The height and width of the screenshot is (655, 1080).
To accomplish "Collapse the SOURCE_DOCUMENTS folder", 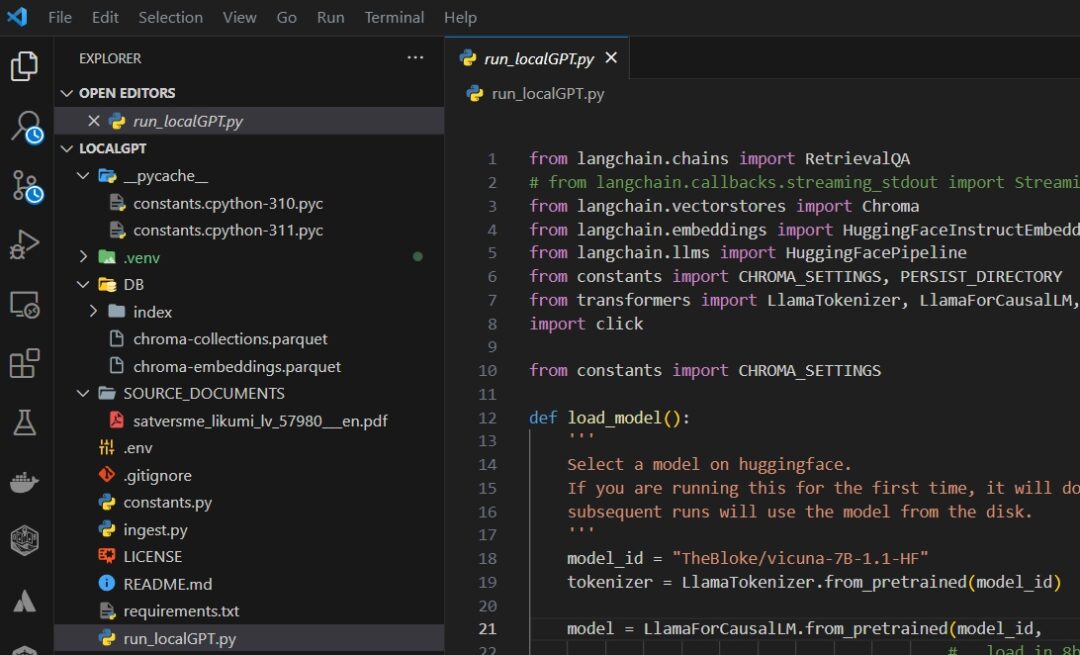I will click(x=83, y=393).
